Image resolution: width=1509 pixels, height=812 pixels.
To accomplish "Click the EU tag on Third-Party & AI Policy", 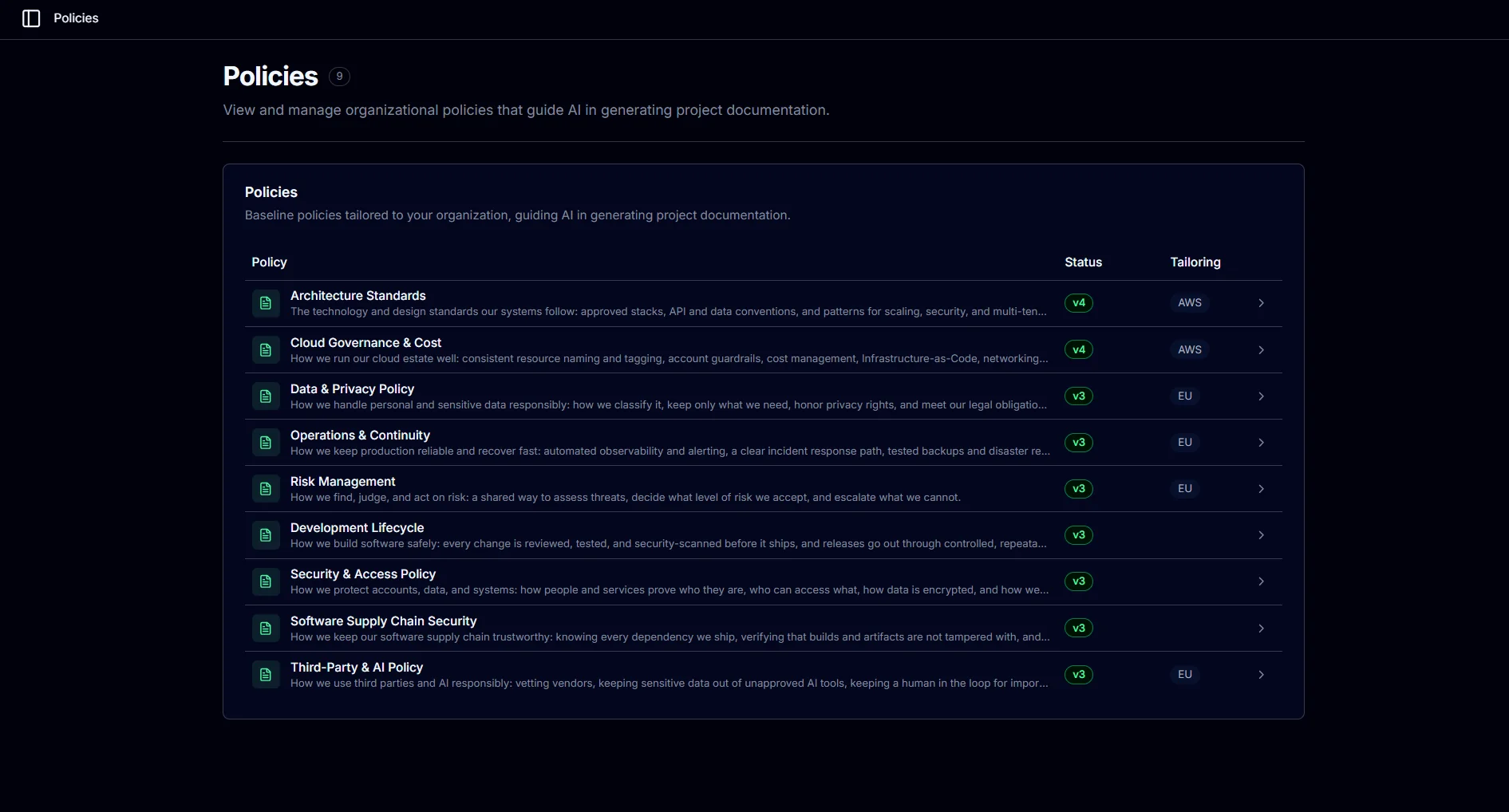I will coord(1185,675).
